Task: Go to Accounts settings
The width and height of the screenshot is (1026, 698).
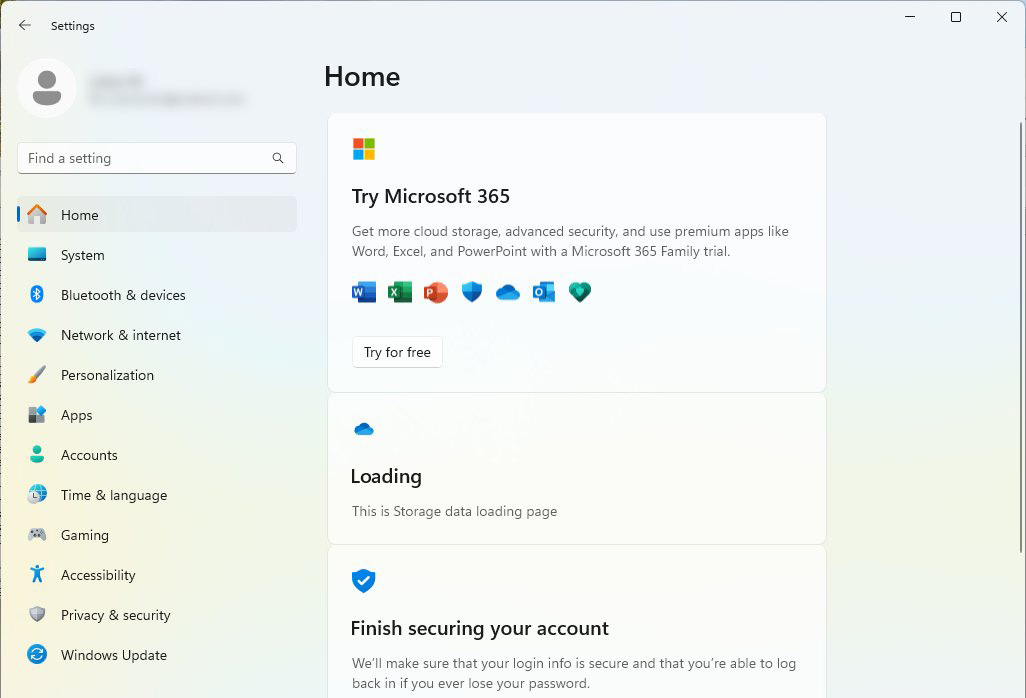Action: (x=157, y=455)
